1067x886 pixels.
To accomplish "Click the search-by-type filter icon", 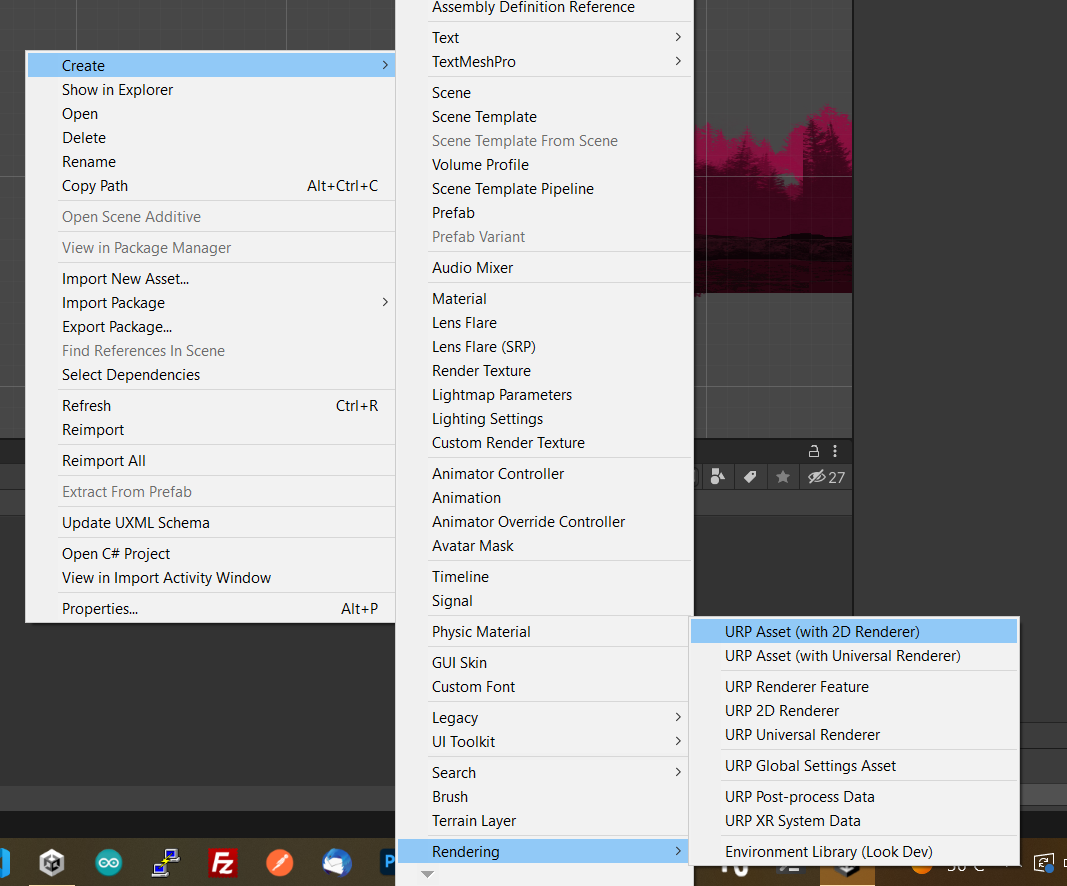I will pyautogui.click(x=718, y=477).
